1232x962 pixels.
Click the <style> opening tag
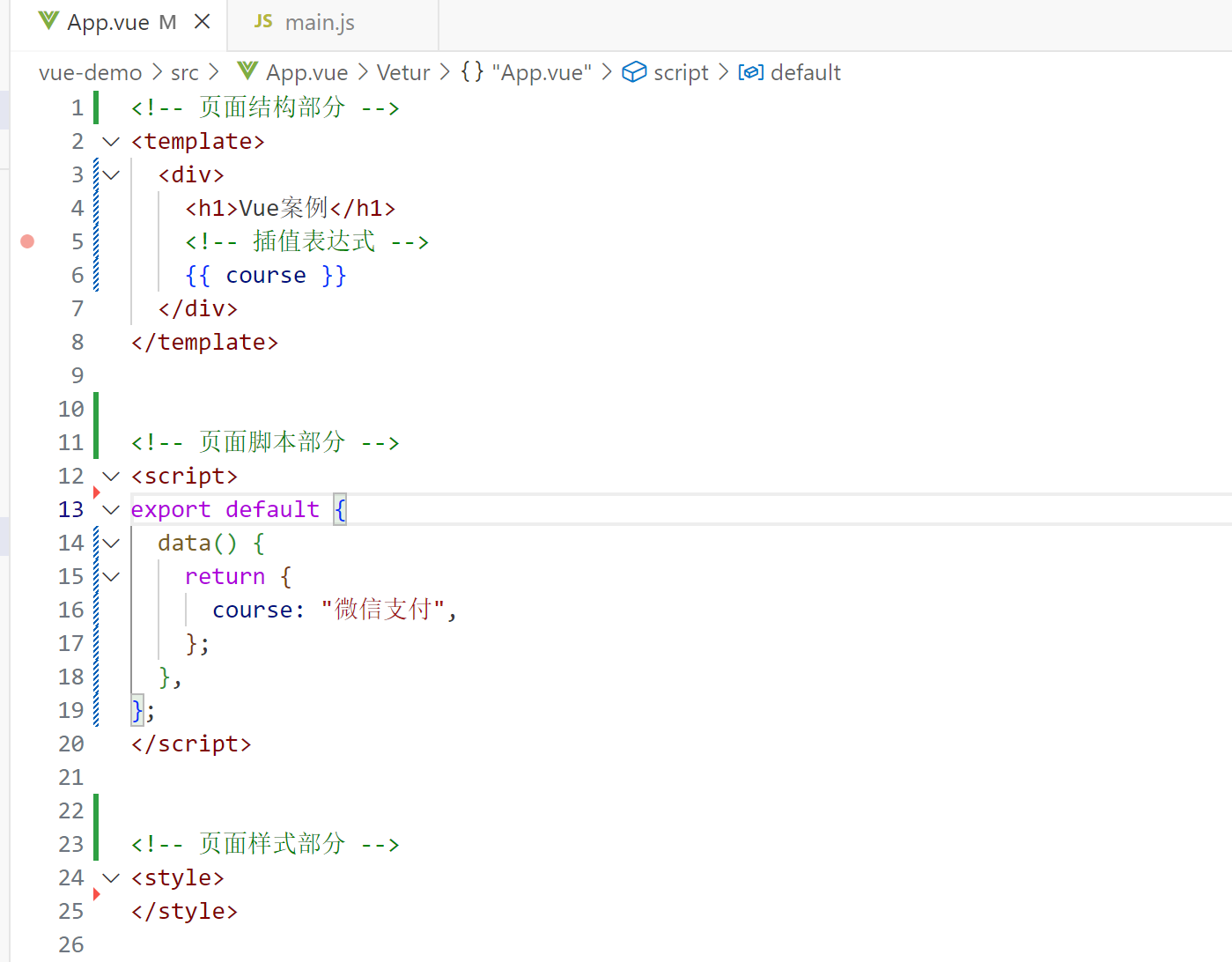point(178,877)
